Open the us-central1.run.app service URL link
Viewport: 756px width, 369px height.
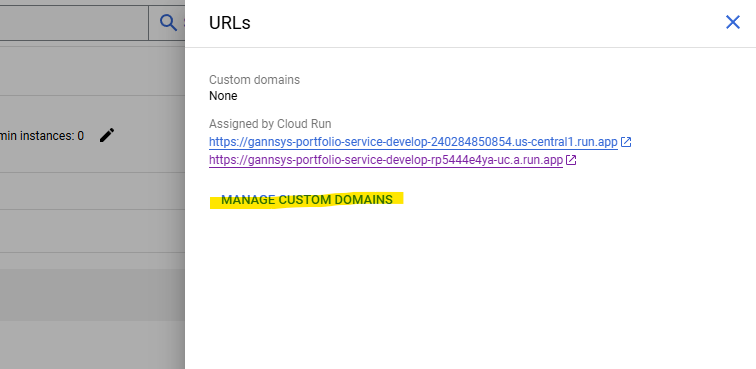413,142
